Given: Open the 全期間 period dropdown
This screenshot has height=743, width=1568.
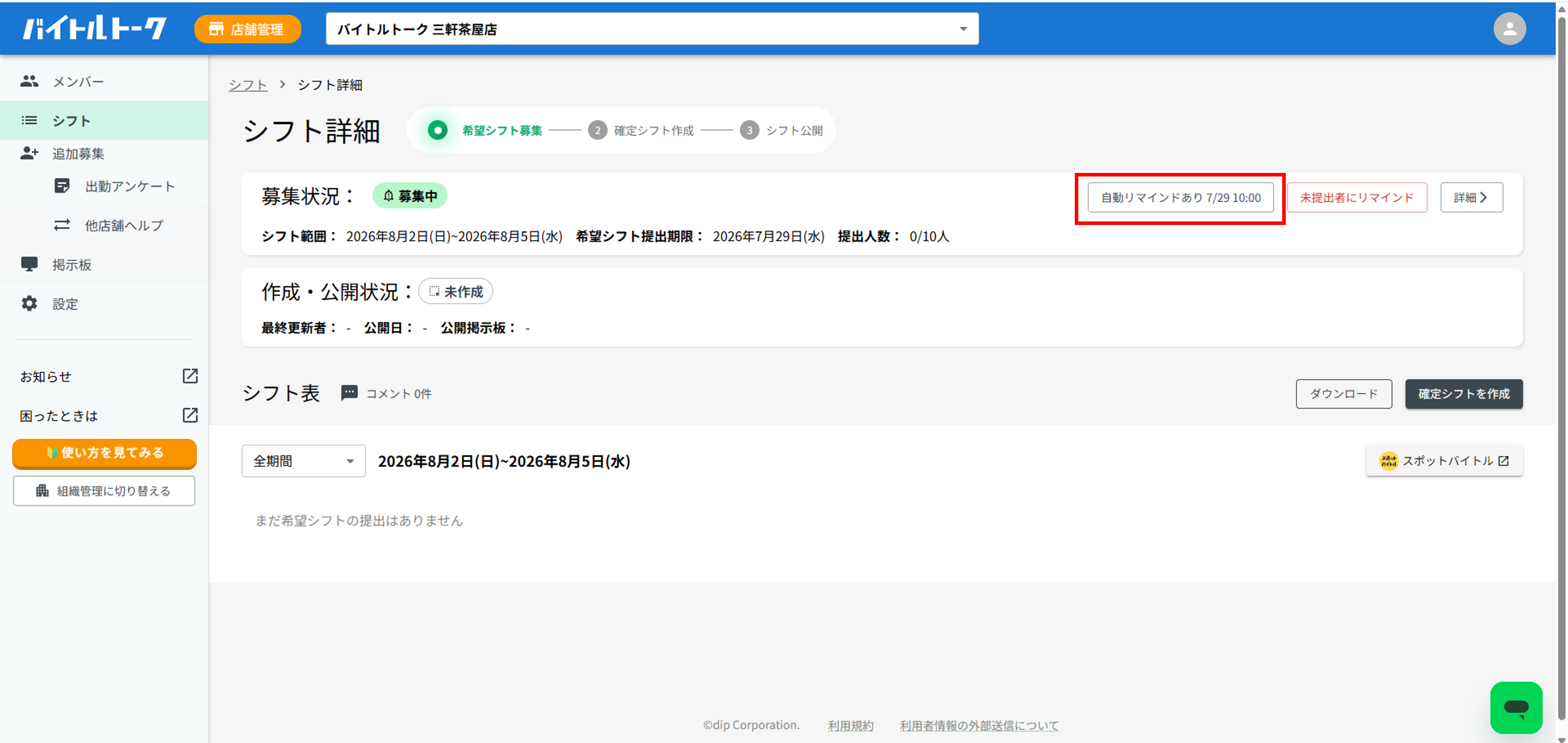Looking at the screenshot, I should 303,461.
